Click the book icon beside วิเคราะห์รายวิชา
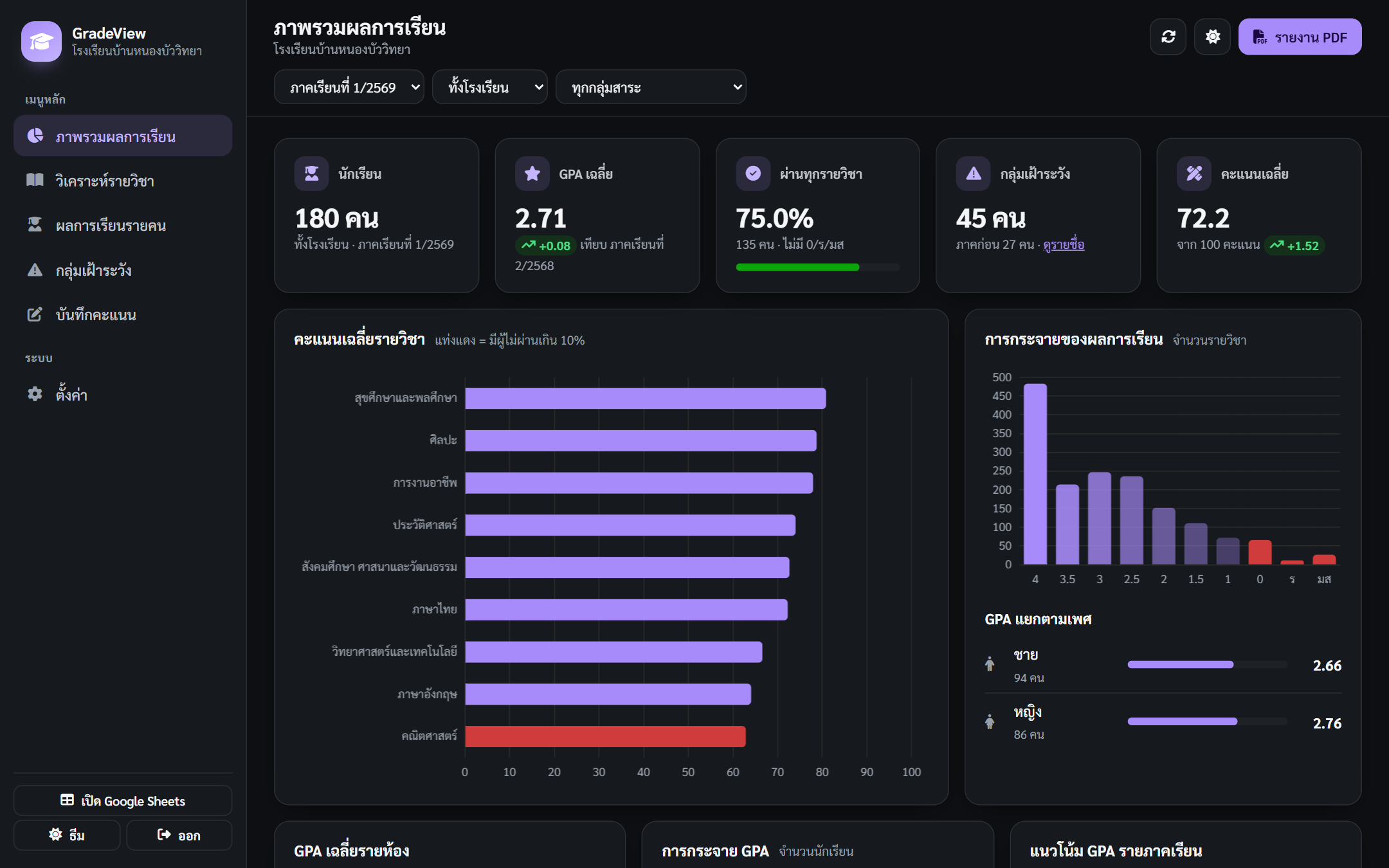 [x=35, y=180]
